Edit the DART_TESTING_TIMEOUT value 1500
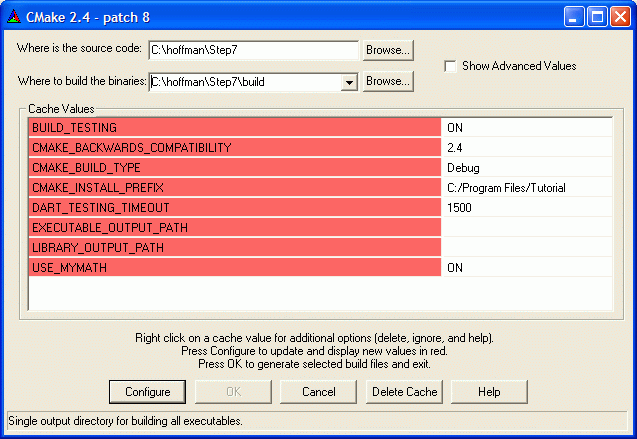The height and width of the screenshot is (439, 637). click(526, 208)
